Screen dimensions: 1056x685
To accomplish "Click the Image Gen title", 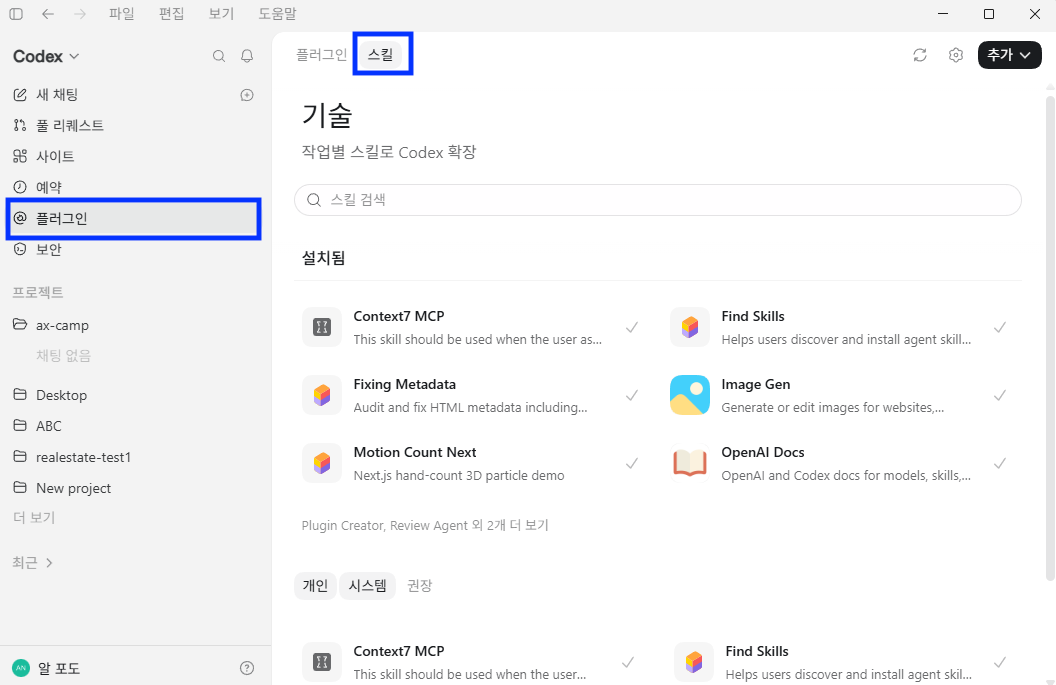I will [x=756, y=385].
